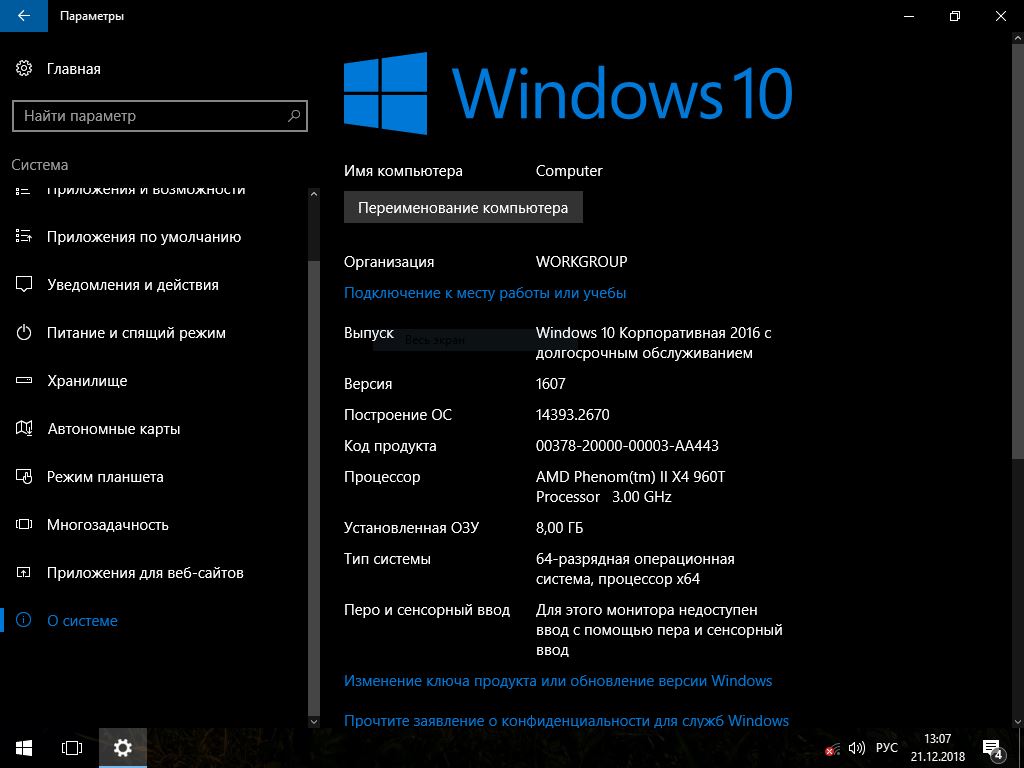This screenshot has height=768, width=1024.
Task: Click the search magnifier icon
Action: click(294, 116)
